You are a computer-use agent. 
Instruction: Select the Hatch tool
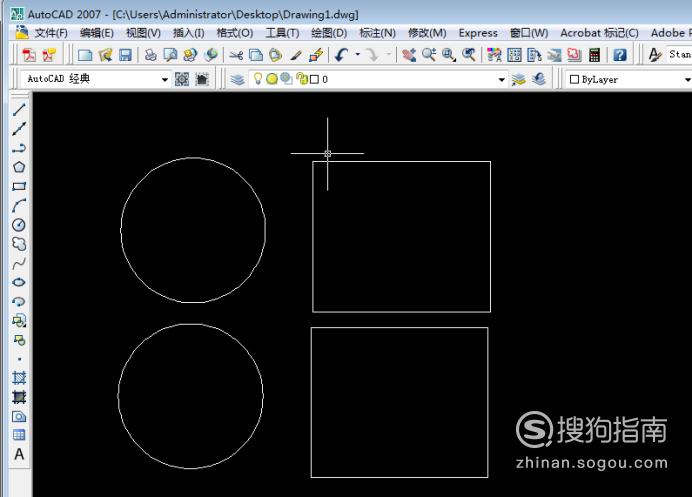pyautogui.click(x=19, y=378)
